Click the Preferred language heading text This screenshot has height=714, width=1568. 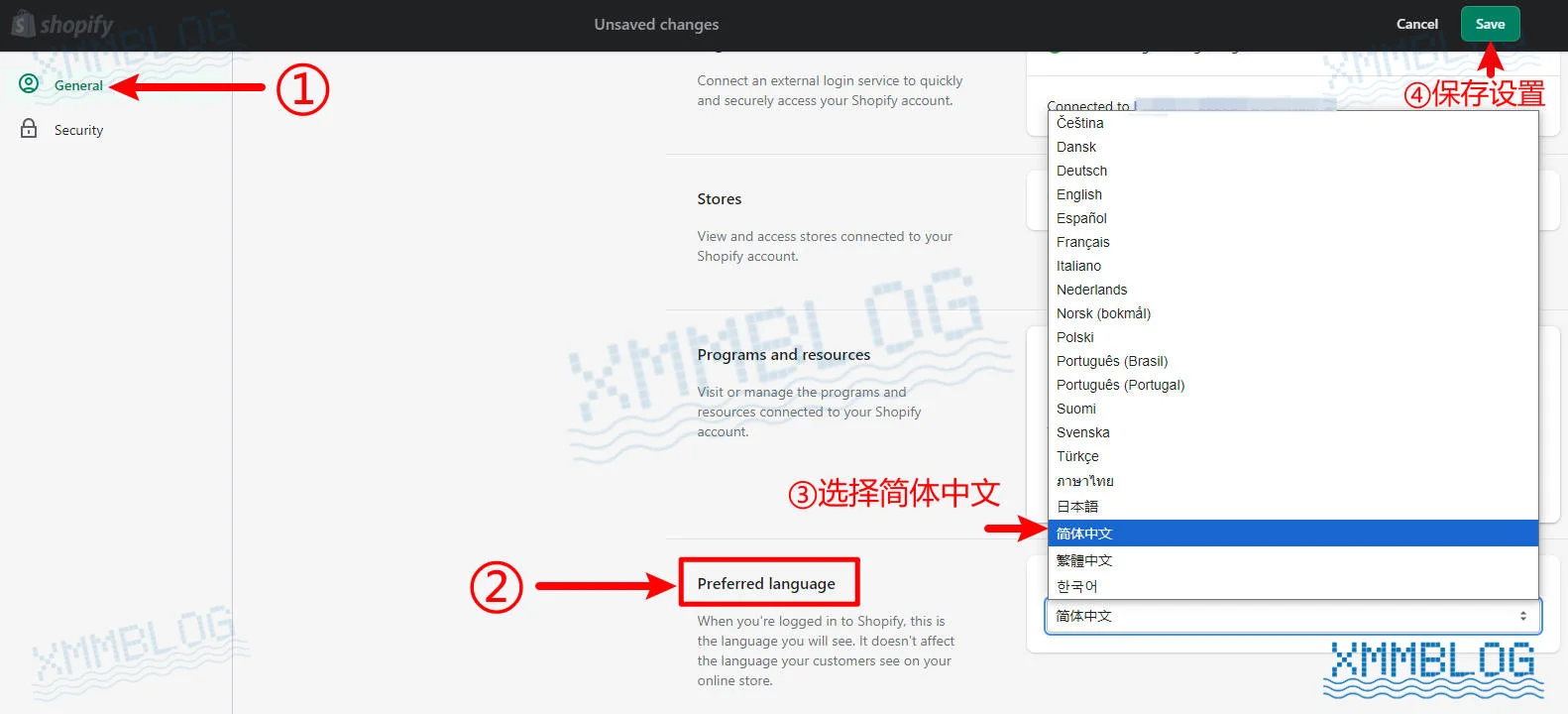[x=766, y=583]
